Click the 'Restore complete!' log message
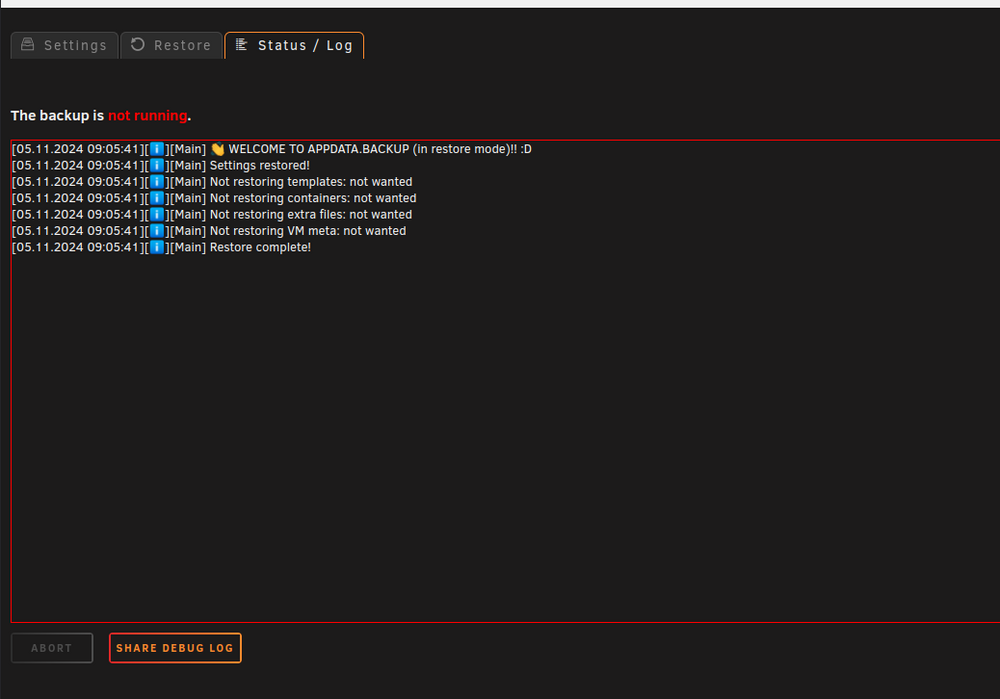Image resolution: width=1000 pixels, height=699 pixels. click(260, 247)
